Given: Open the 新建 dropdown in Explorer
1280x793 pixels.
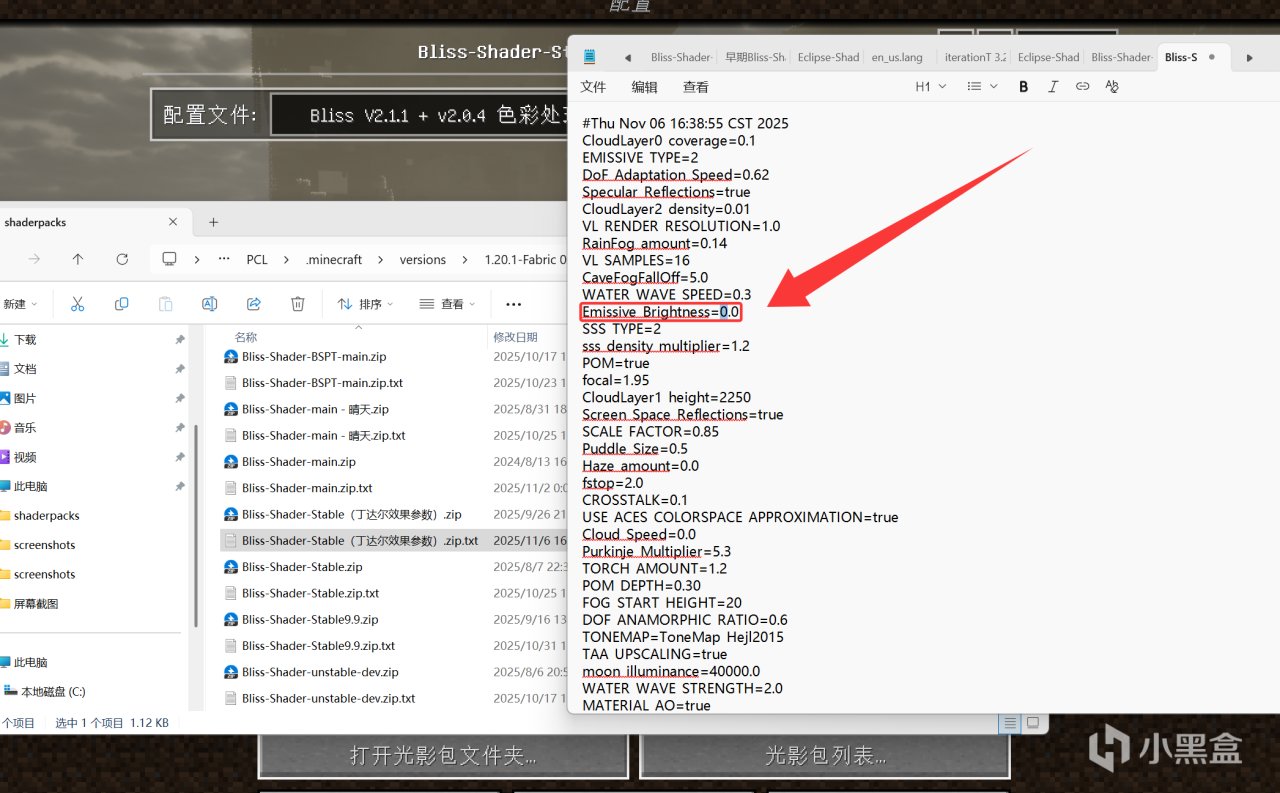Looking at the screenshot, I should coord(20,304).
